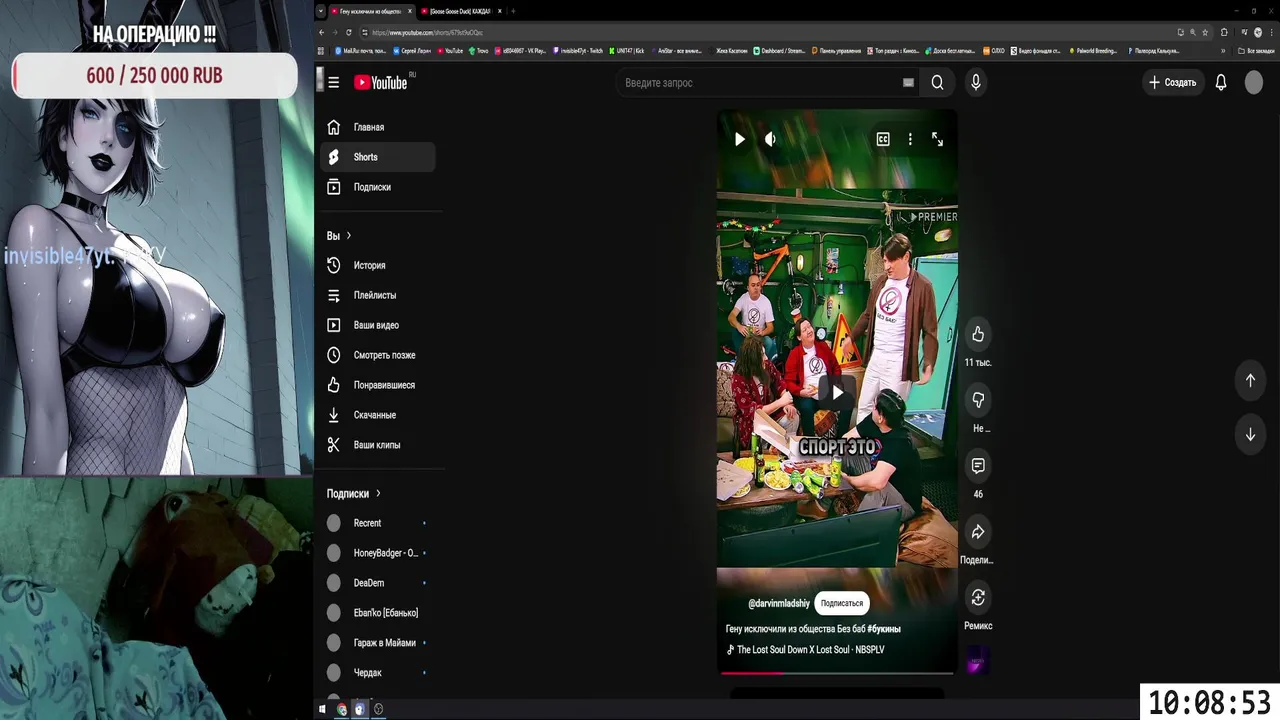Show more bookmarks with the chevron
Image resolution: width=1280 pixels, height=720 pixels.
(1221, 50)
